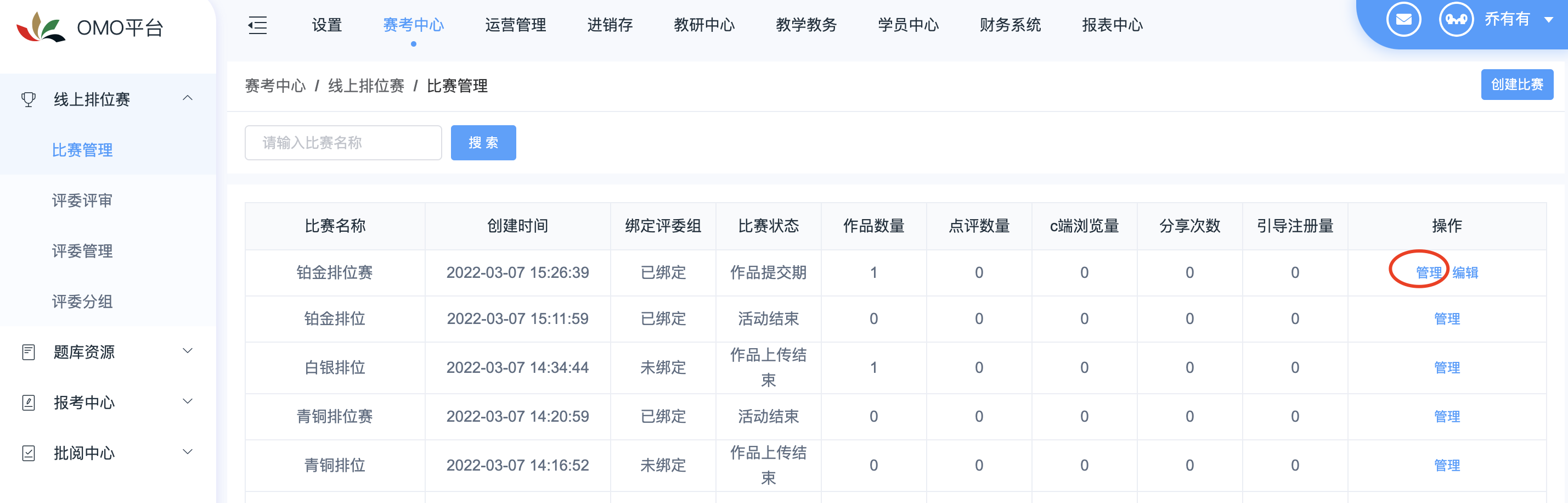Click the 绑定评委组 column header

663,226
